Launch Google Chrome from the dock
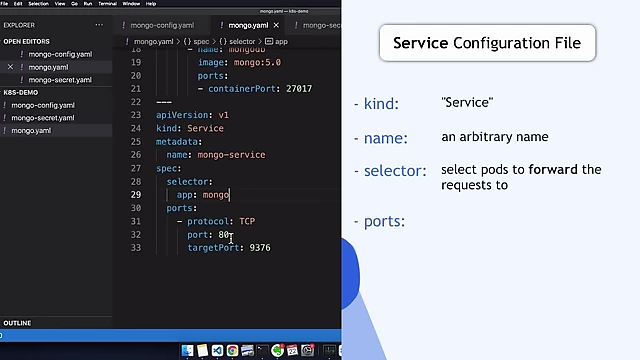 pos(232,350)
